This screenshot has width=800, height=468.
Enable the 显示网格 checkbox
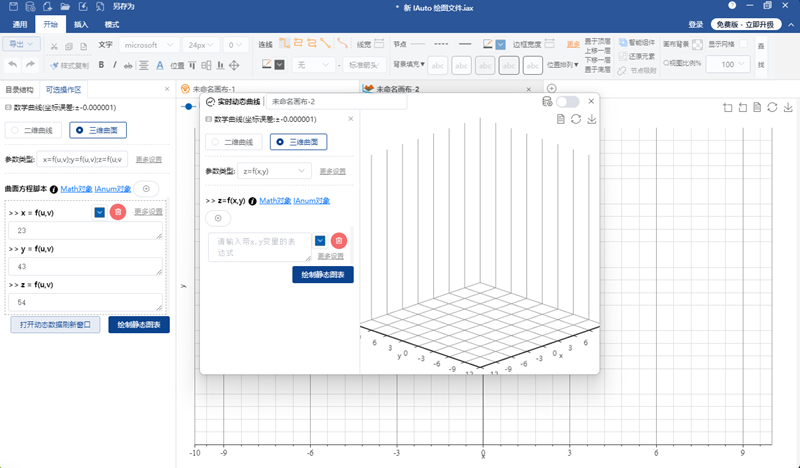[x=743, y=44]
